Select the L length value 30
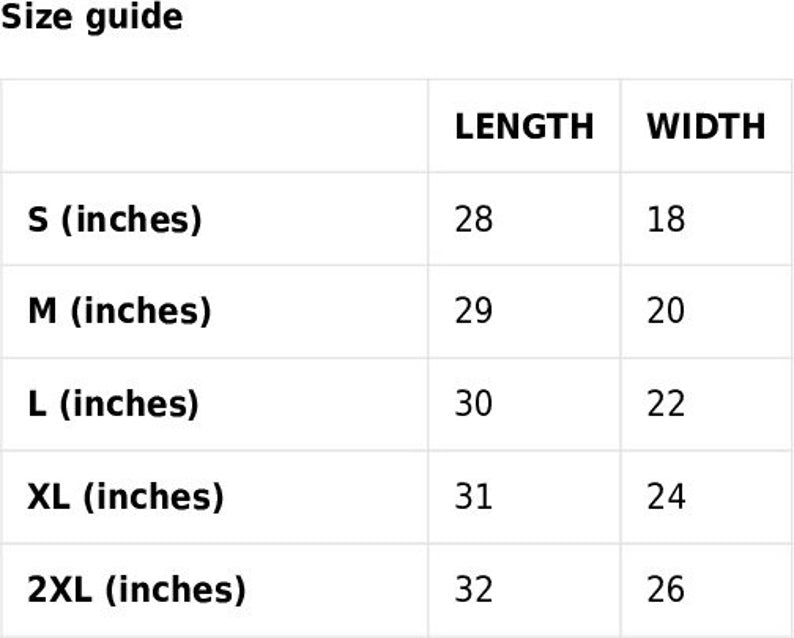The height and width of the screenshot is (638, 794). (473, 404)
